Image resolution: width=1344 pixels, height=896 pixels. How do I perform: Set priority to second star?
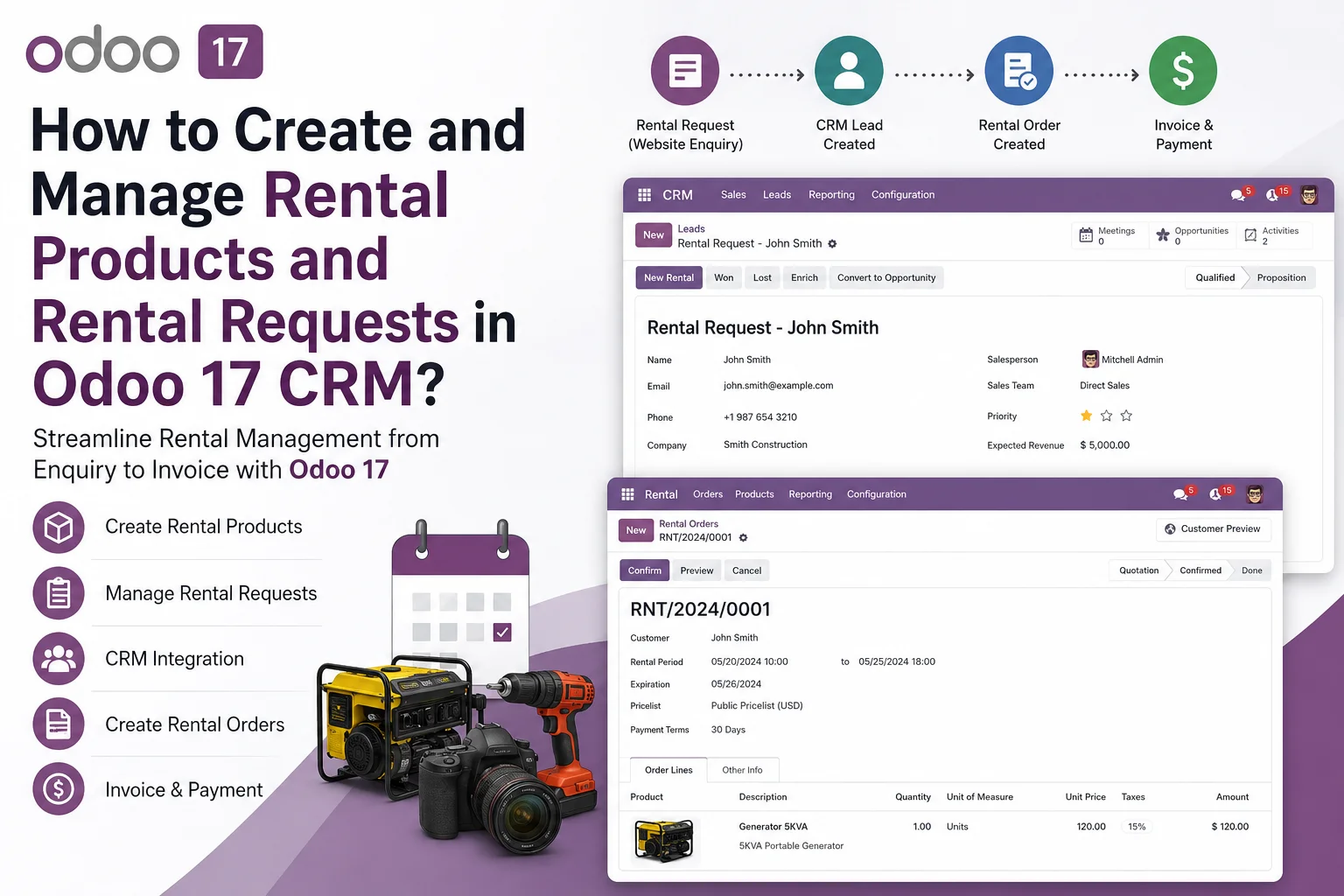1106,416
